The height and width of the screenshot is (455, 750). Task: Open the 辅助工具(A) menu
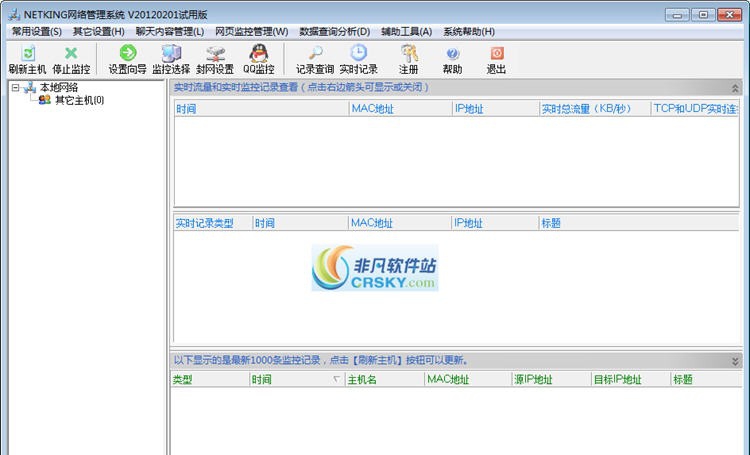click(x=407, y=32)
